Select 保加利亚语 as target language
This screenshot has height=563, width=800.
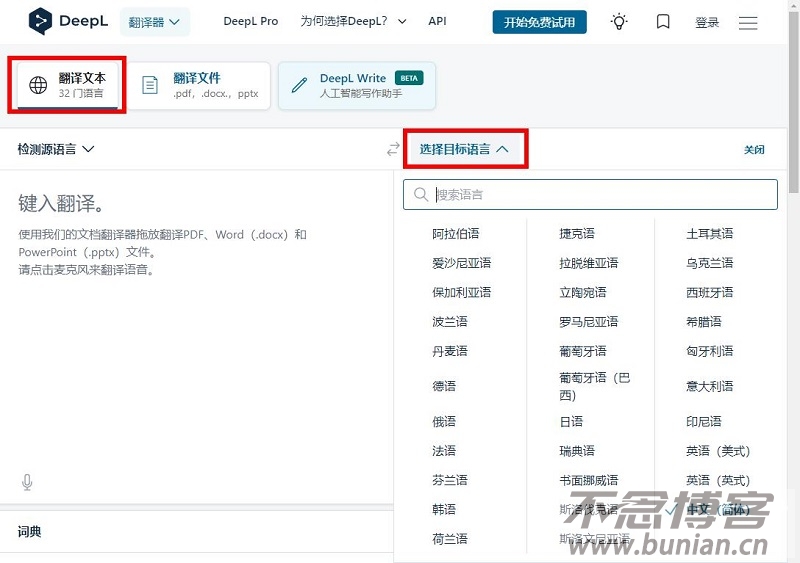click(x=461, y=292)
